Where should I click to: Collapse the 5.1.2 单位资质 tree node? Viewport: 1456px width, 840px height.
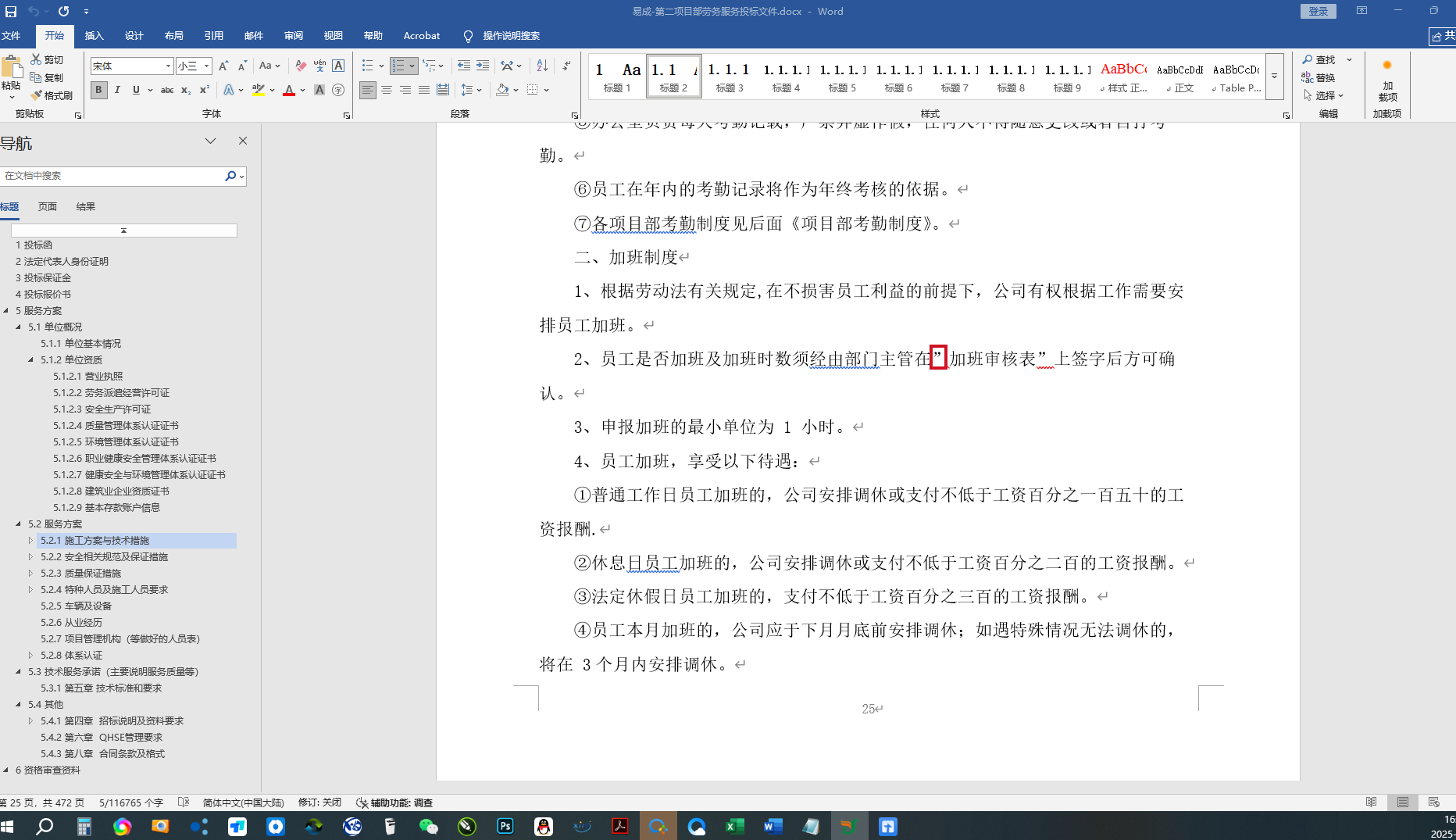pyautogui.click(x=31, y=360)
